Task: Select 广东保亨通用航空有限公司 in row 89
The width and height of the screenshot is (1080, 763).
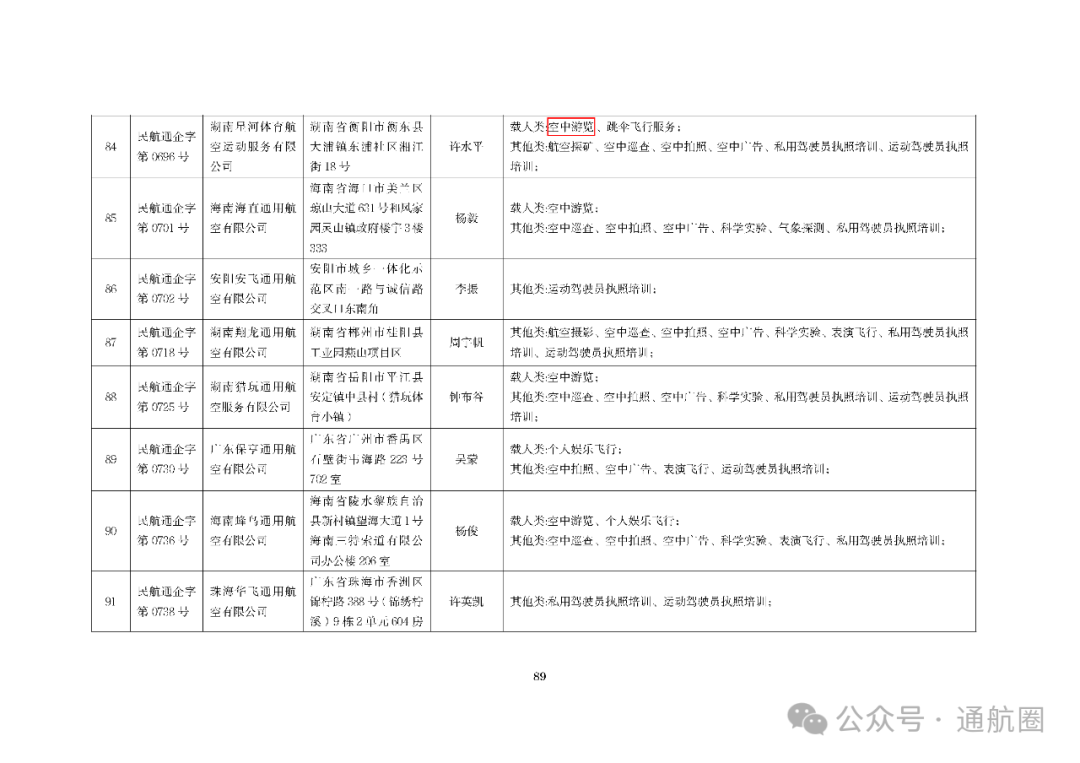Action: tap(251, 462)
